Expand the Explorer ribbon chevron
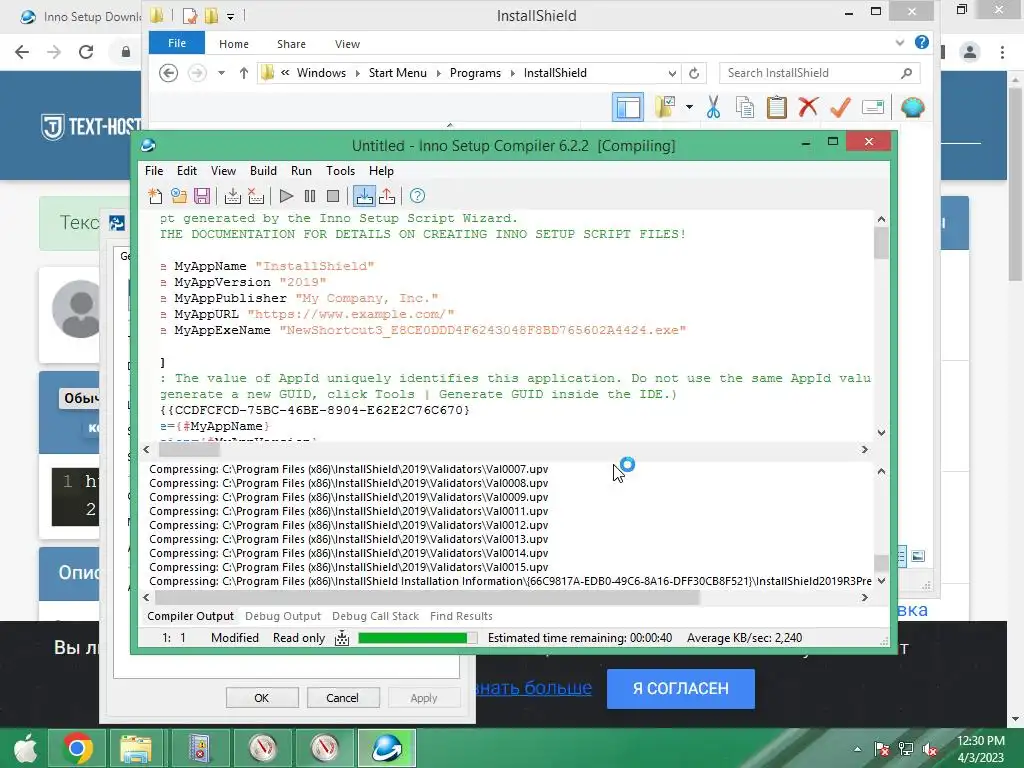The width and height of the screenshot is (1024, 768). click(900, 43)
